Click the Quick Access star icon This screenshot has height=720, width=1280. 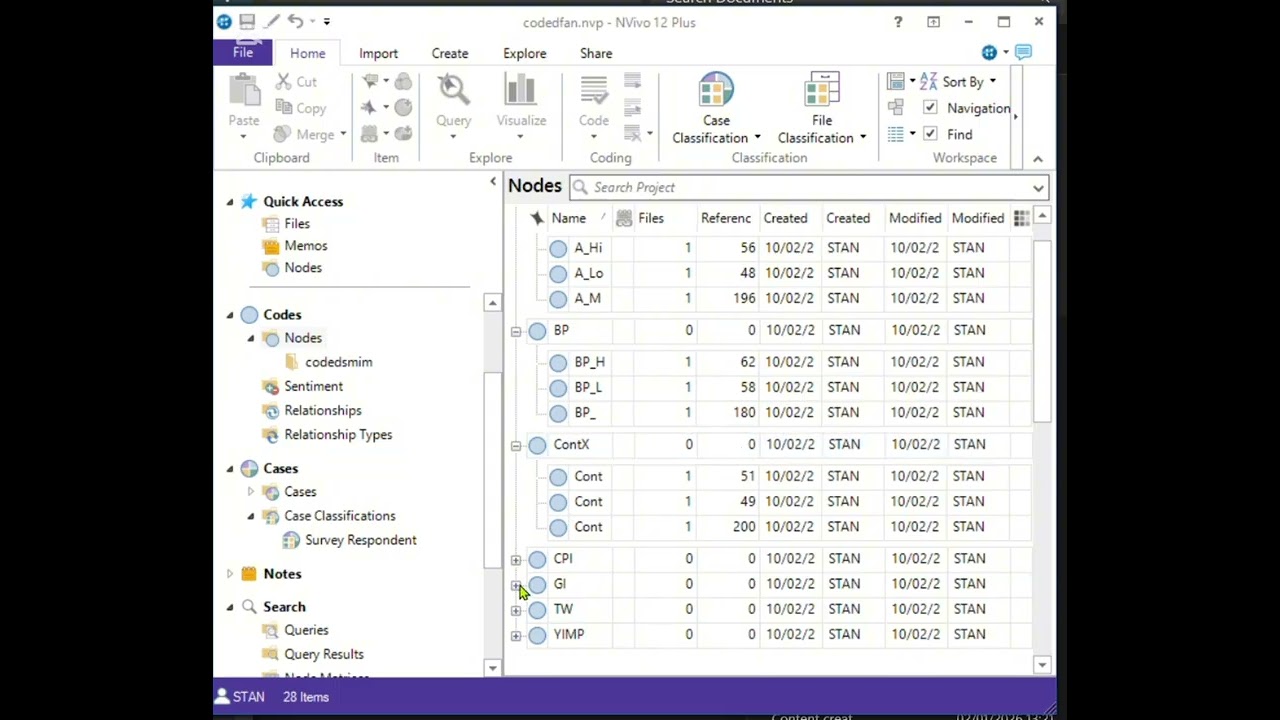pos(249,202)
